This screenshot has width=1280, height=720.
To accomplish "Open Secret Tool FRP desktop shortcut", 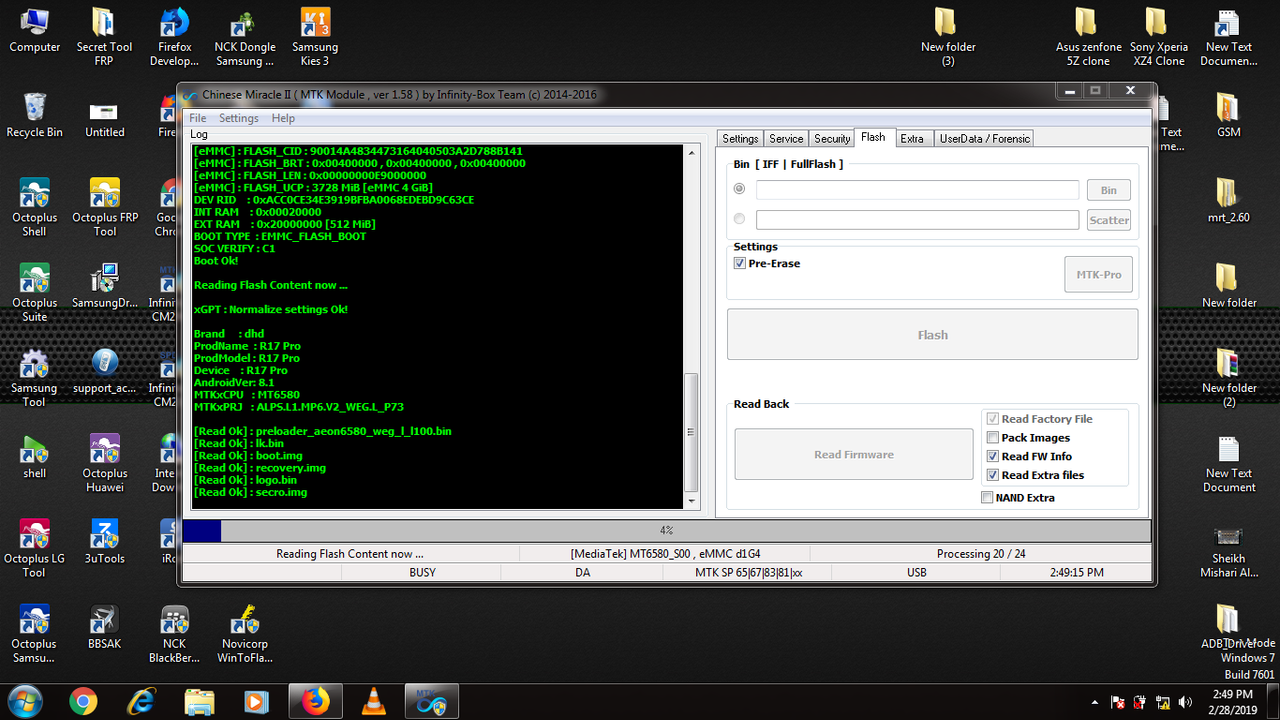I will 104,38.
